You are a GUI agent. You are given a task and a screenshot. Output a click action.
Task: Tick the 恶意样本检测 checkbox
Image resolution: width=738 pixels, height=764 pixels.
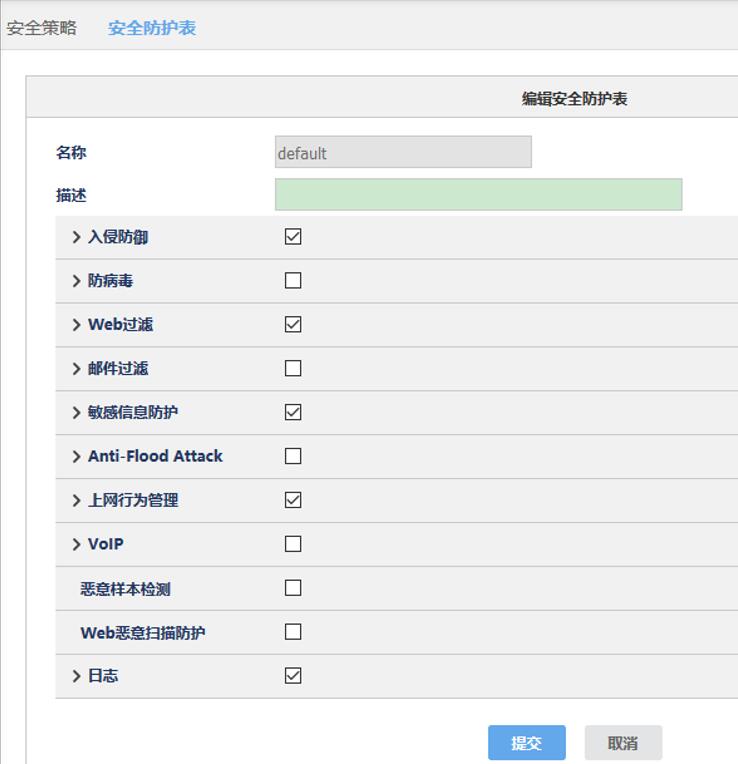pos(293,588)
